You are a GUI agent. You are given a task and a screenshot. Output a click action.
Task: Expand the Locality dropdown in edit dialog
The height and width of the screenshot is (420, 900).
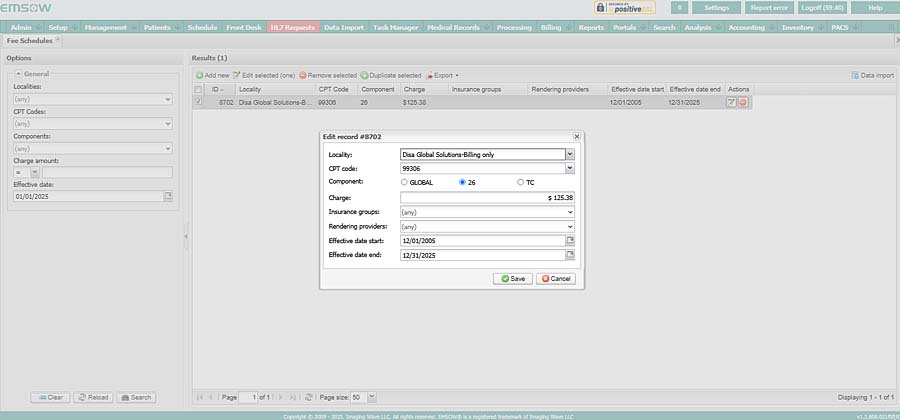tap(570, 154)
